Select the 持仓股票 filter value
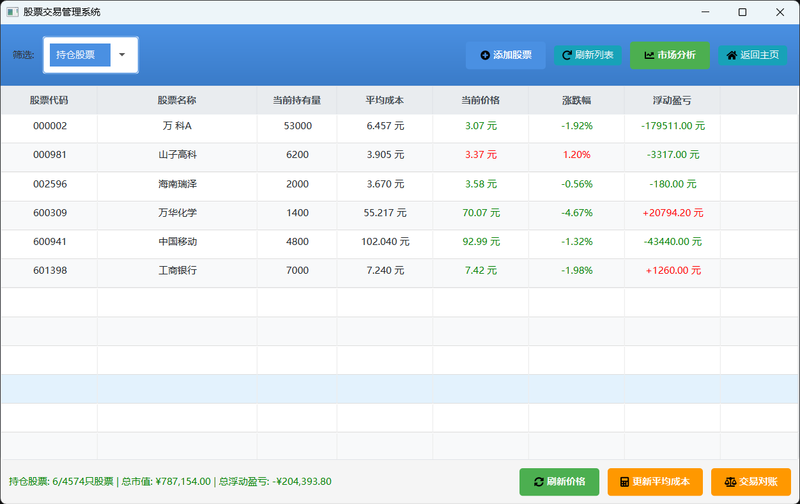Image resolution: width=800 pixels, height=504 pixels. pos(76,55)
